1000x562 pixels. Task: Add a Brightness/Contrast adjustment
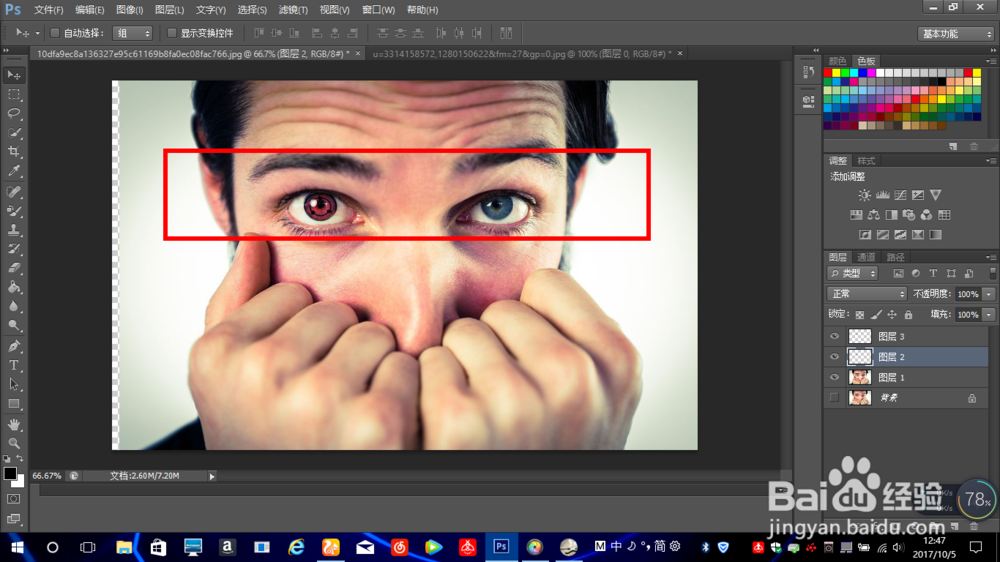coord(864,195)
